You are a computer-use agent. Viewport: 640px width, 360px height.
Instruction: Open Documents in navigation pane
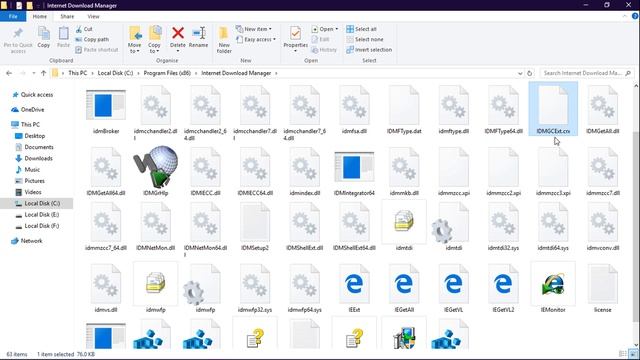click(x=39, y=147)
